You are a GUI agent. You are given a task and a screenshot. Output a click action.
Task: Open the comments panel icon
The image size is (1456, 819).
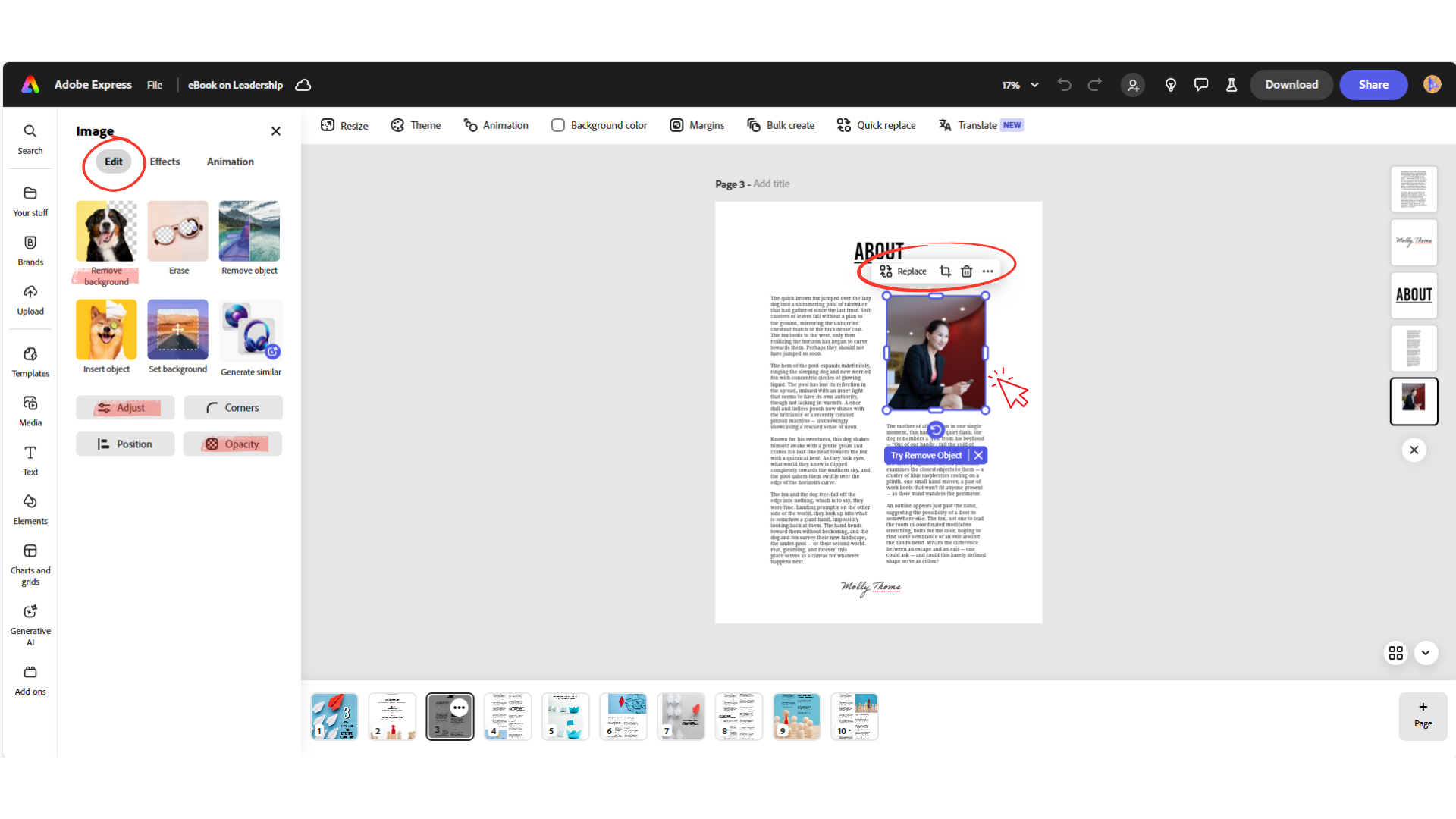pos(1200,85)
